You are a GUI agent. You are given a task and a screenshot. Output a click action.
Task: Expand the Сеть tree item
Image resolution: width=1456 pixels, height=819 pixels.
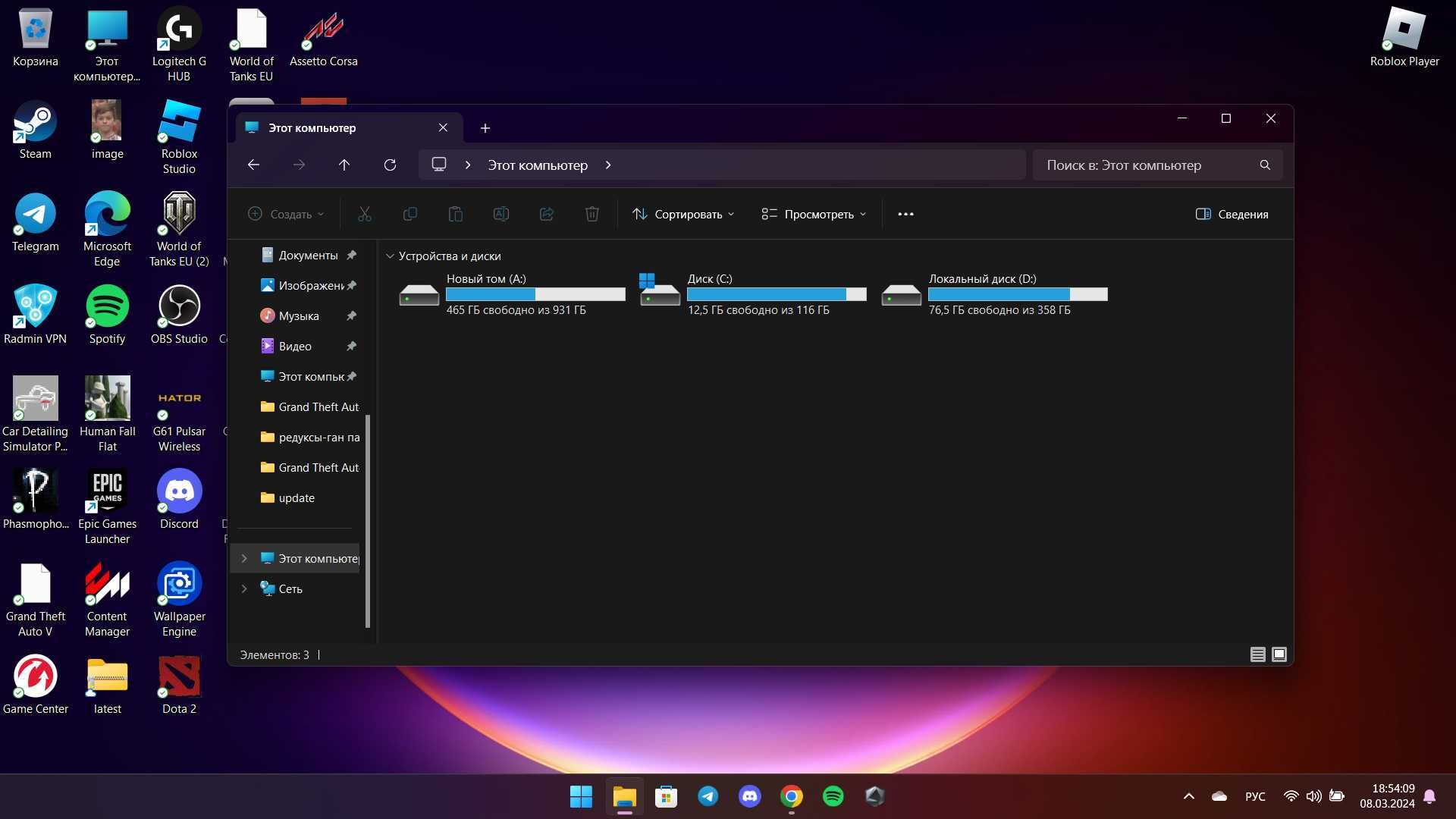pos(244,588)
